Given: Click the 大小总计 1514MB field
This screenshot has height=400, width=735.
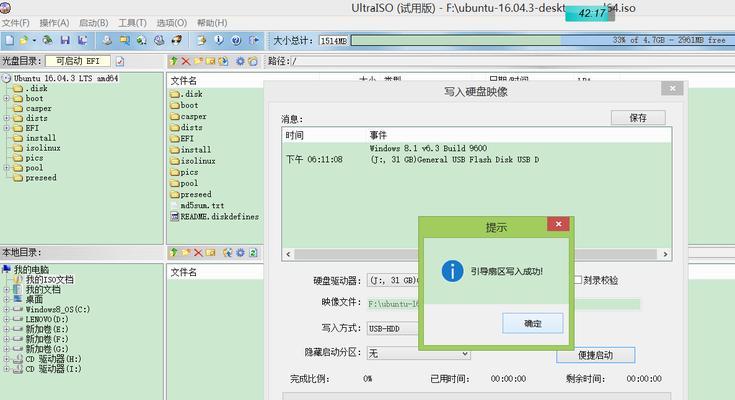Looking at the screenshot, I should 334,41.
